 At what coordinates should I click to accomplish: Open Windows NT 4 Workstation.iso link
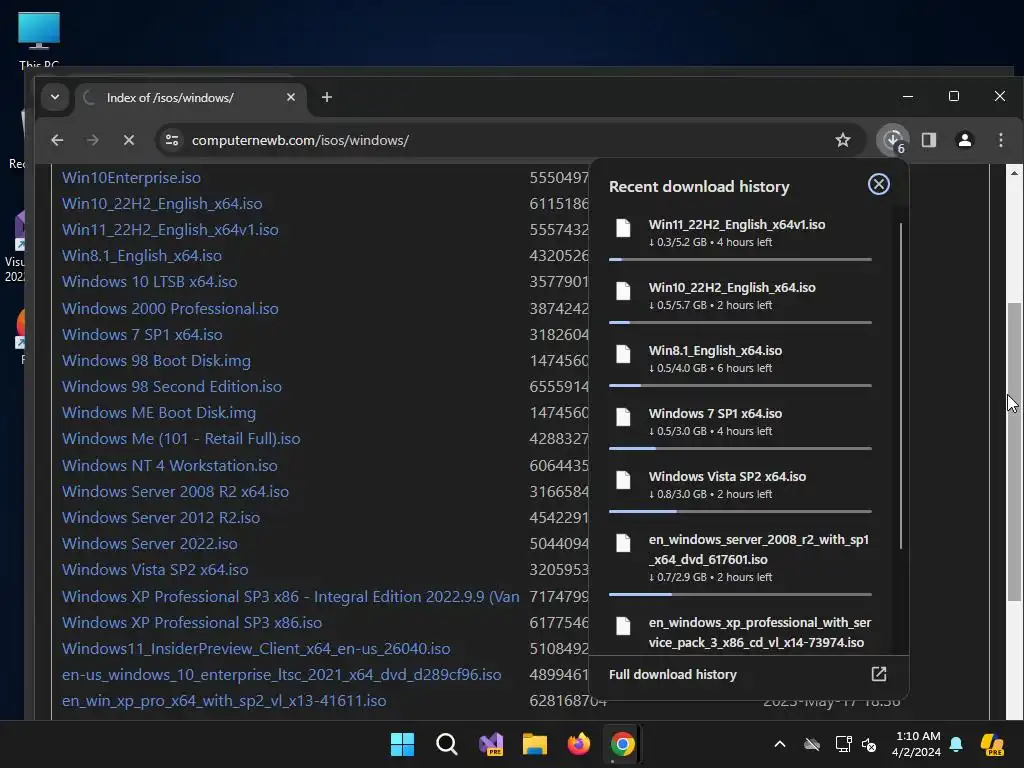pyautogui.click(x=170, y=466)
